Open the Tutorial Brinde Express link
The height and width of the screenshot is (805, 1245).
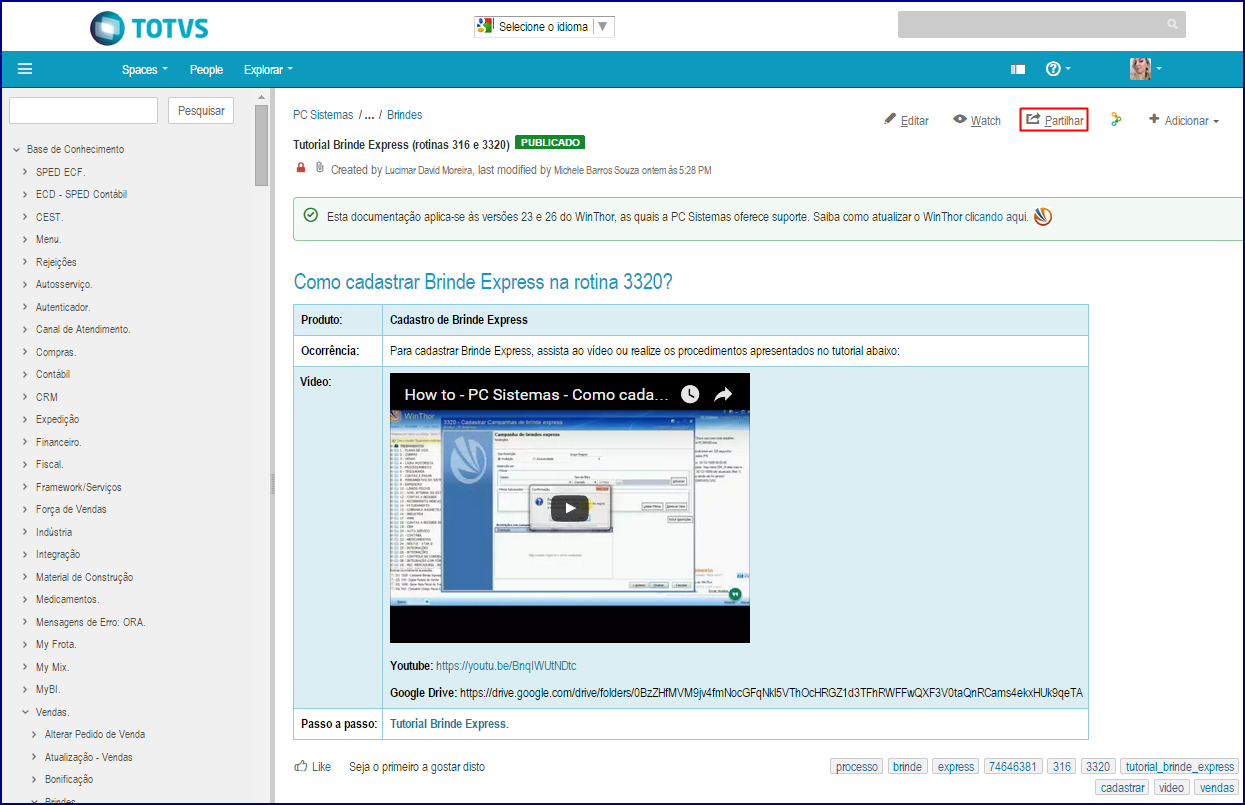(448, 723)
